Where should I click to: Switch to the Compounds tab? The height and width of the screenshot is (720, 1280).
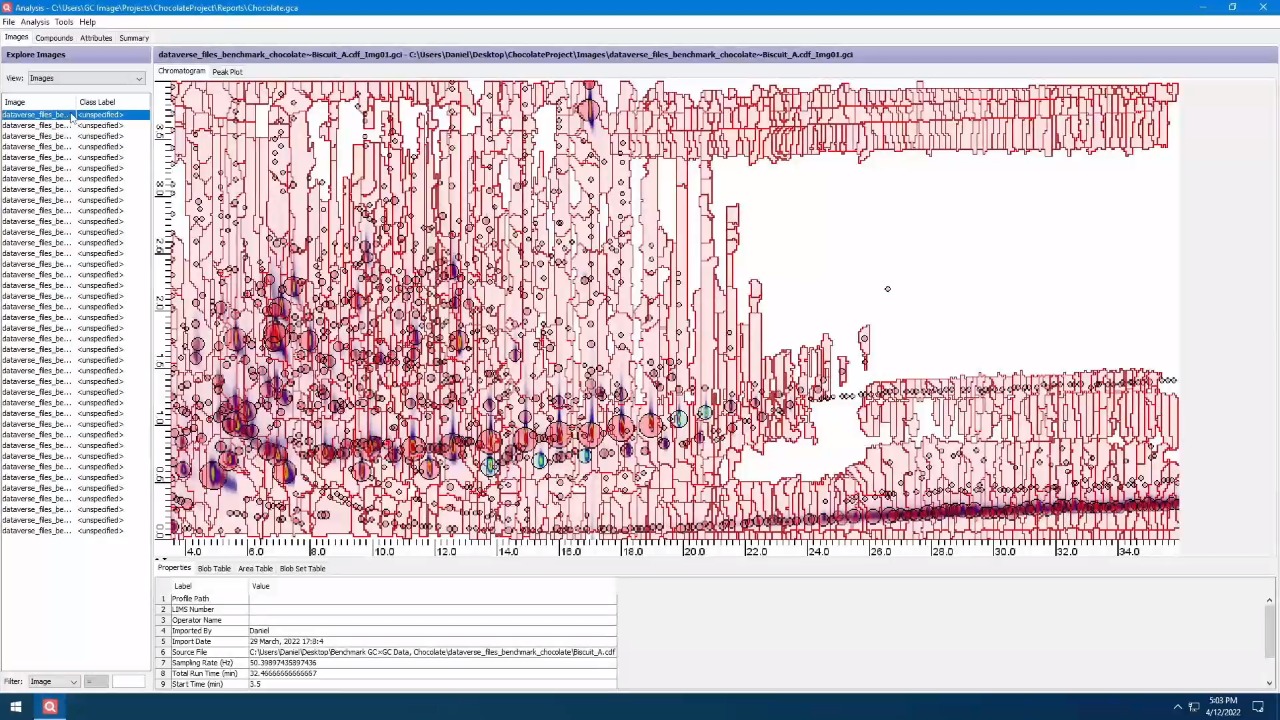pos(54,38)
